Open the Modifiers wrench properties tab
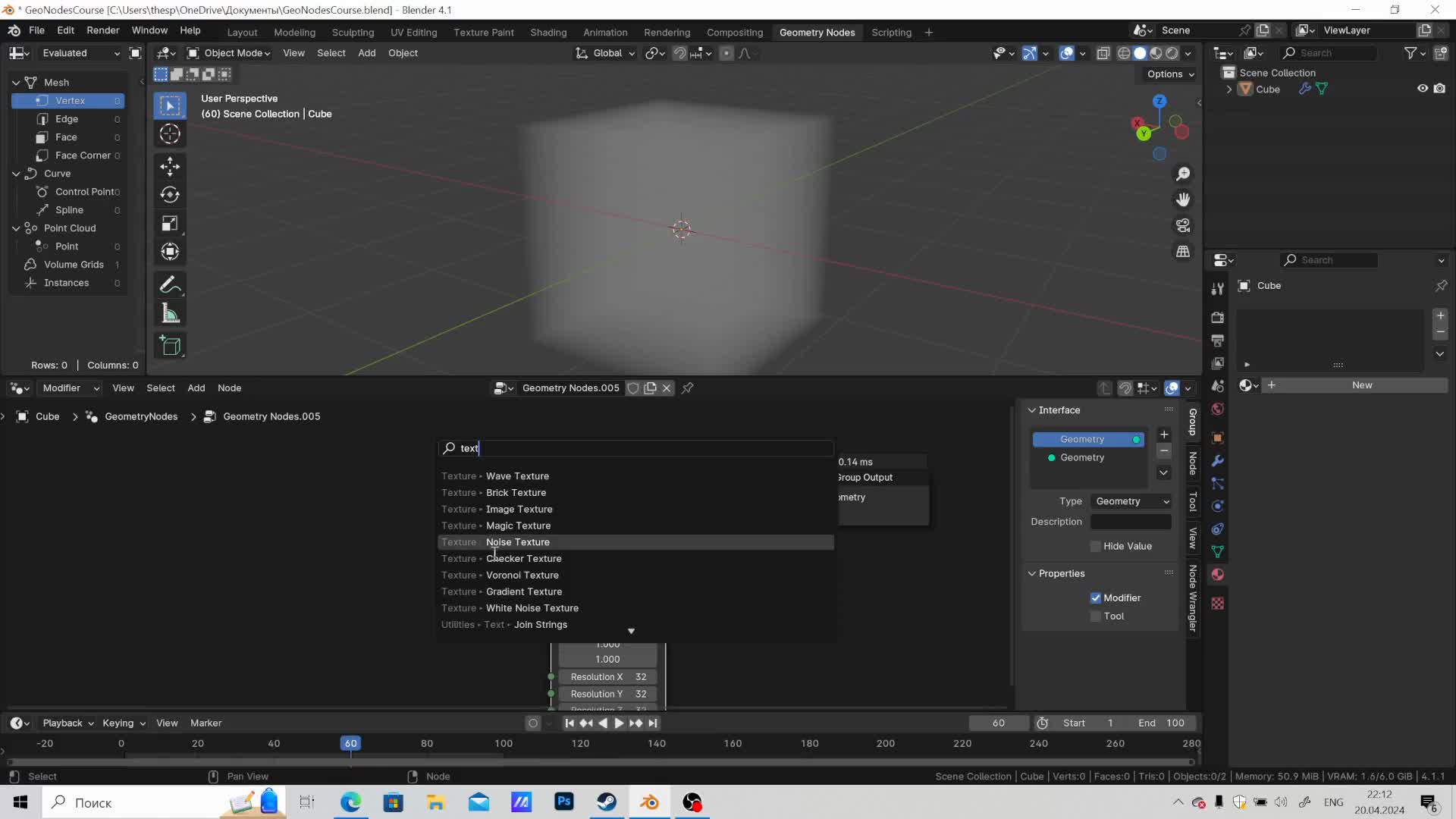The height and width of the screenshot is (819, 1456). pos(1218,461)
